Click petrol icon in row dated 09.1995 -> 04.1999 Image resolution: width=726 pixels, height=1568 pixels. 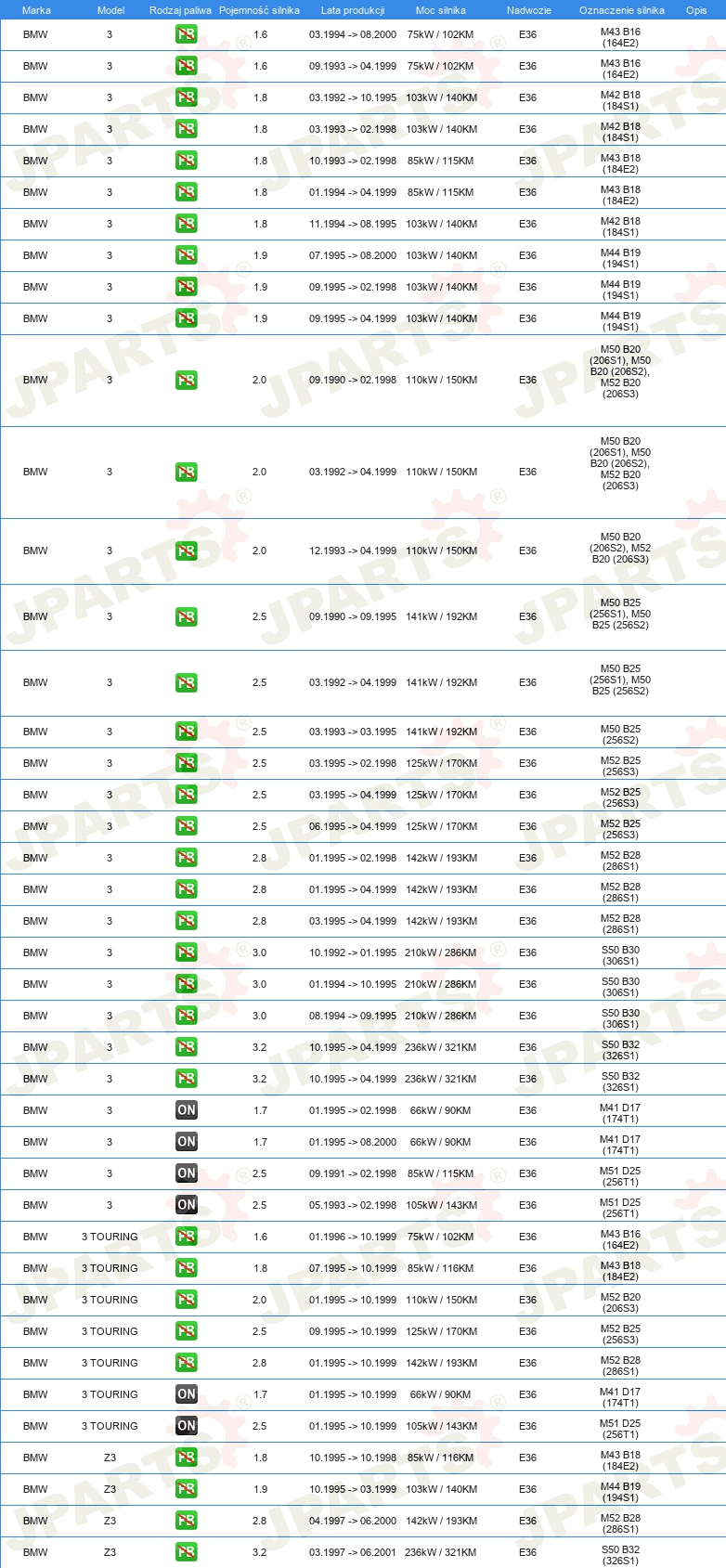click(x=187, y=318)
